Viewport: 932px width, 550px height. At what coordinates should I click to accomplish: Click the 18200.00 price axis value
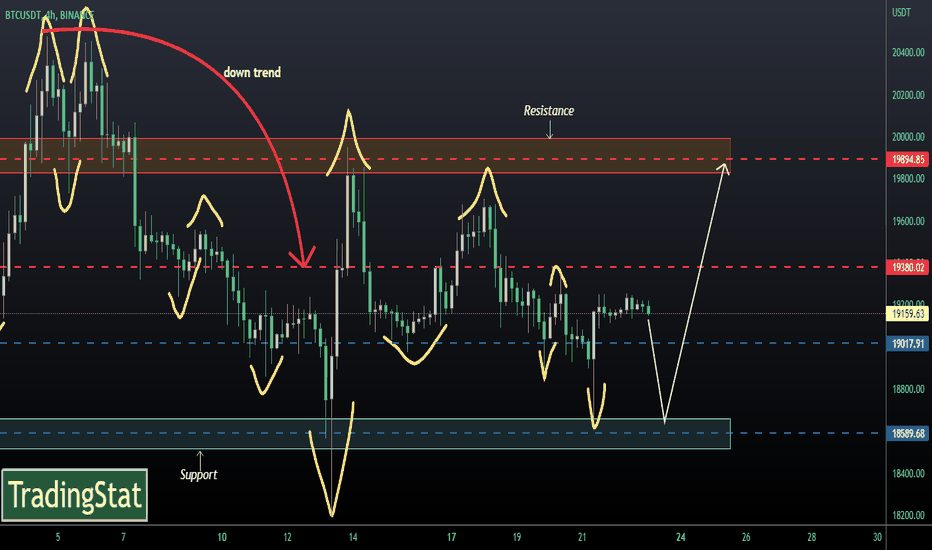pyautogui.click(x=908, y=516)
